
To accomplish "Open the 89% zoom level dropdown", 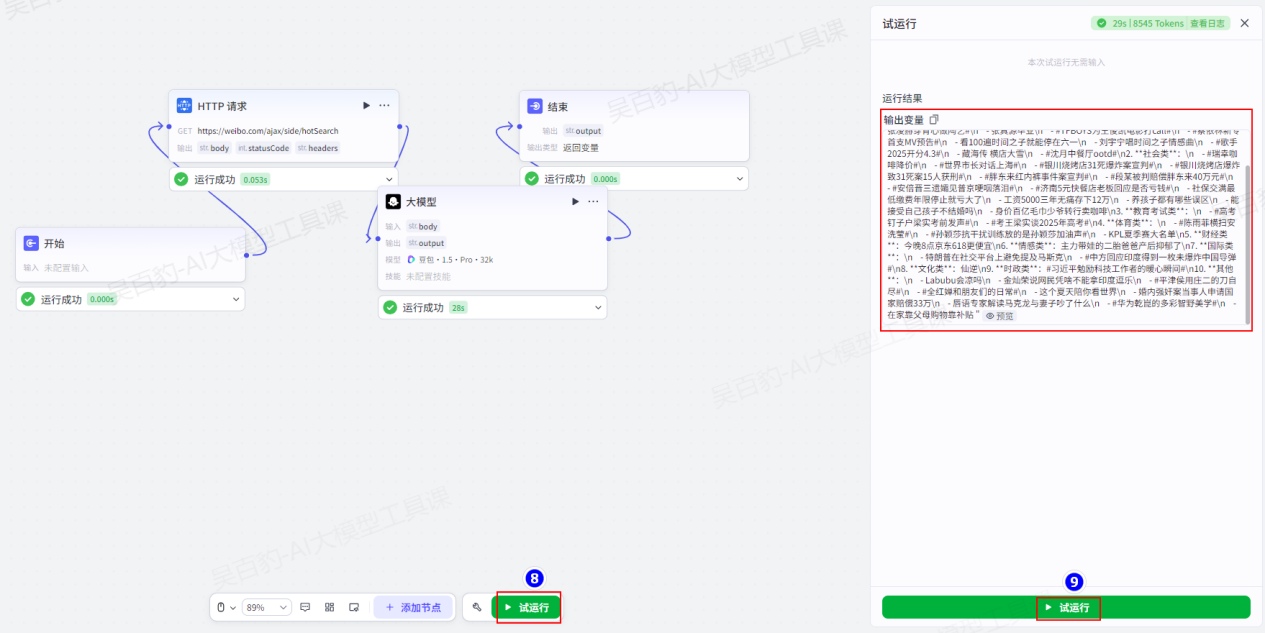I will (267, 607).
